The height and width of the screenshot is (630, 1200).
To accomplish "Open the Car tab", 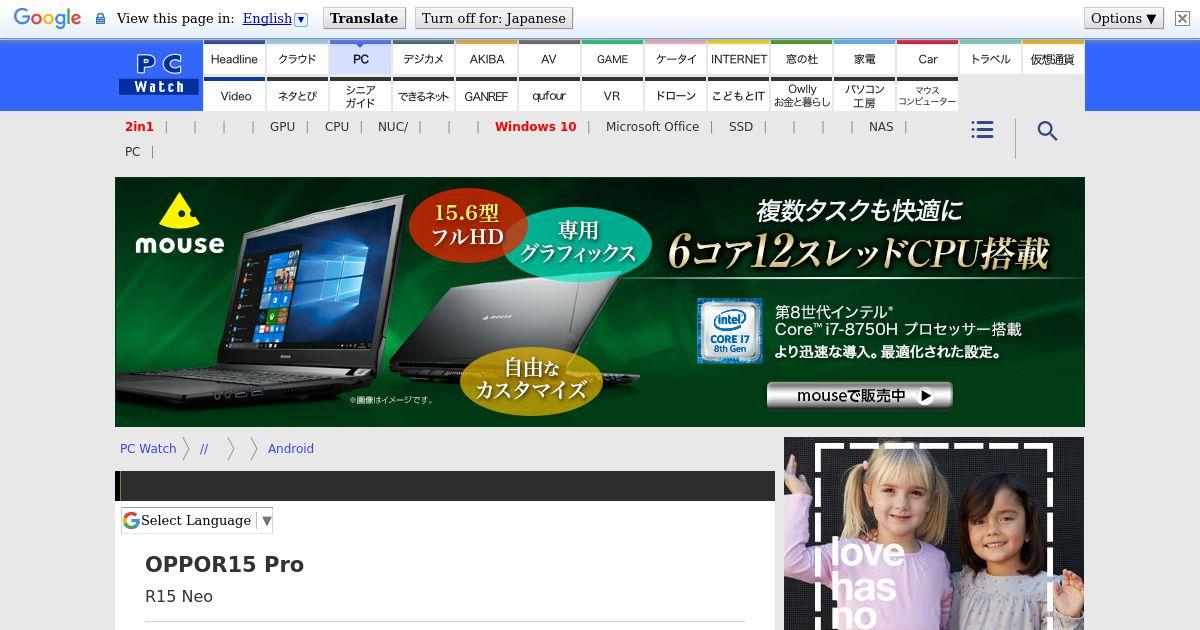I will point(927,58).
